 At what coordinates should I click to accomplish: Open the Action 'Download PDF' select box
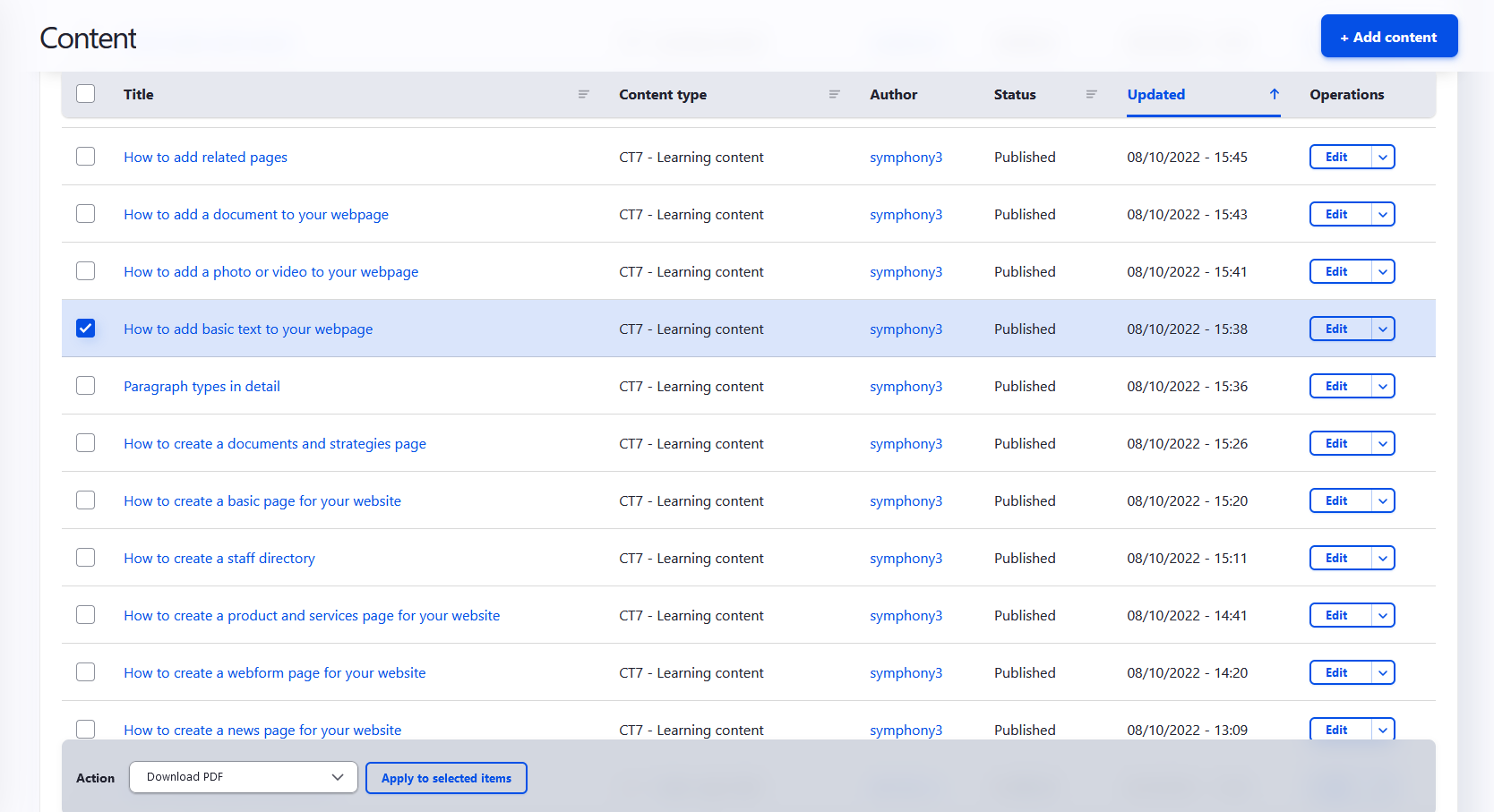[x=244, y=777]
